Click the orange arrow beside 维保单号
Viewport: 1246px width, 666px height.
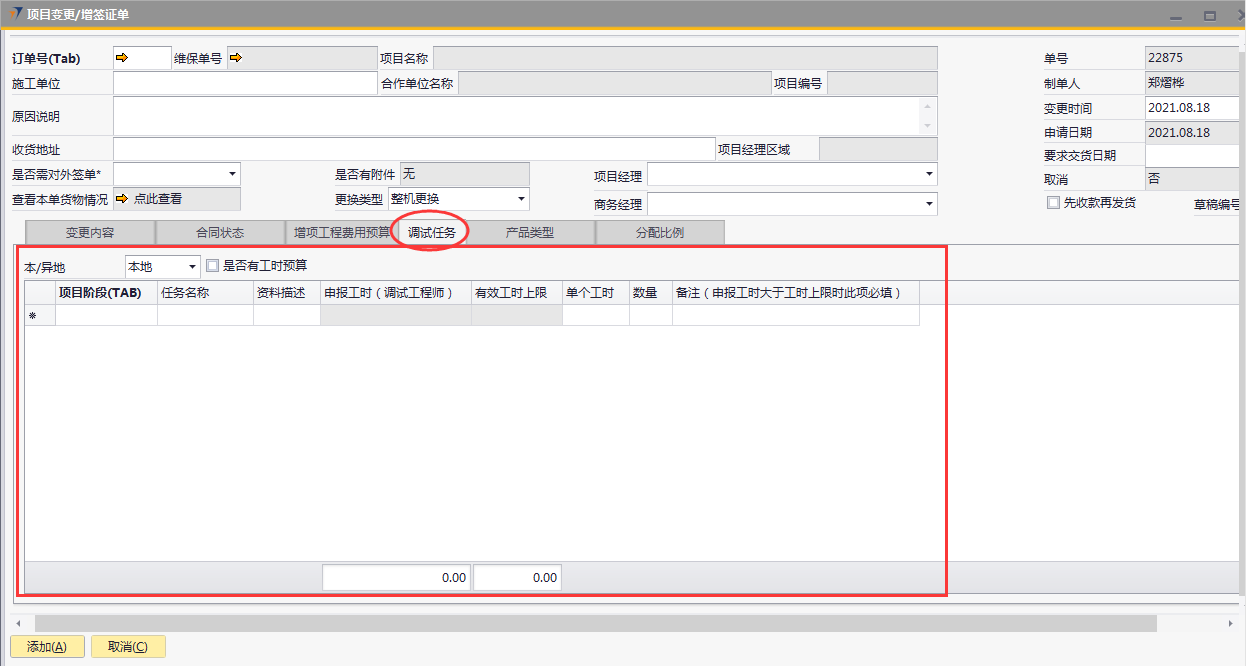point(235,58)
